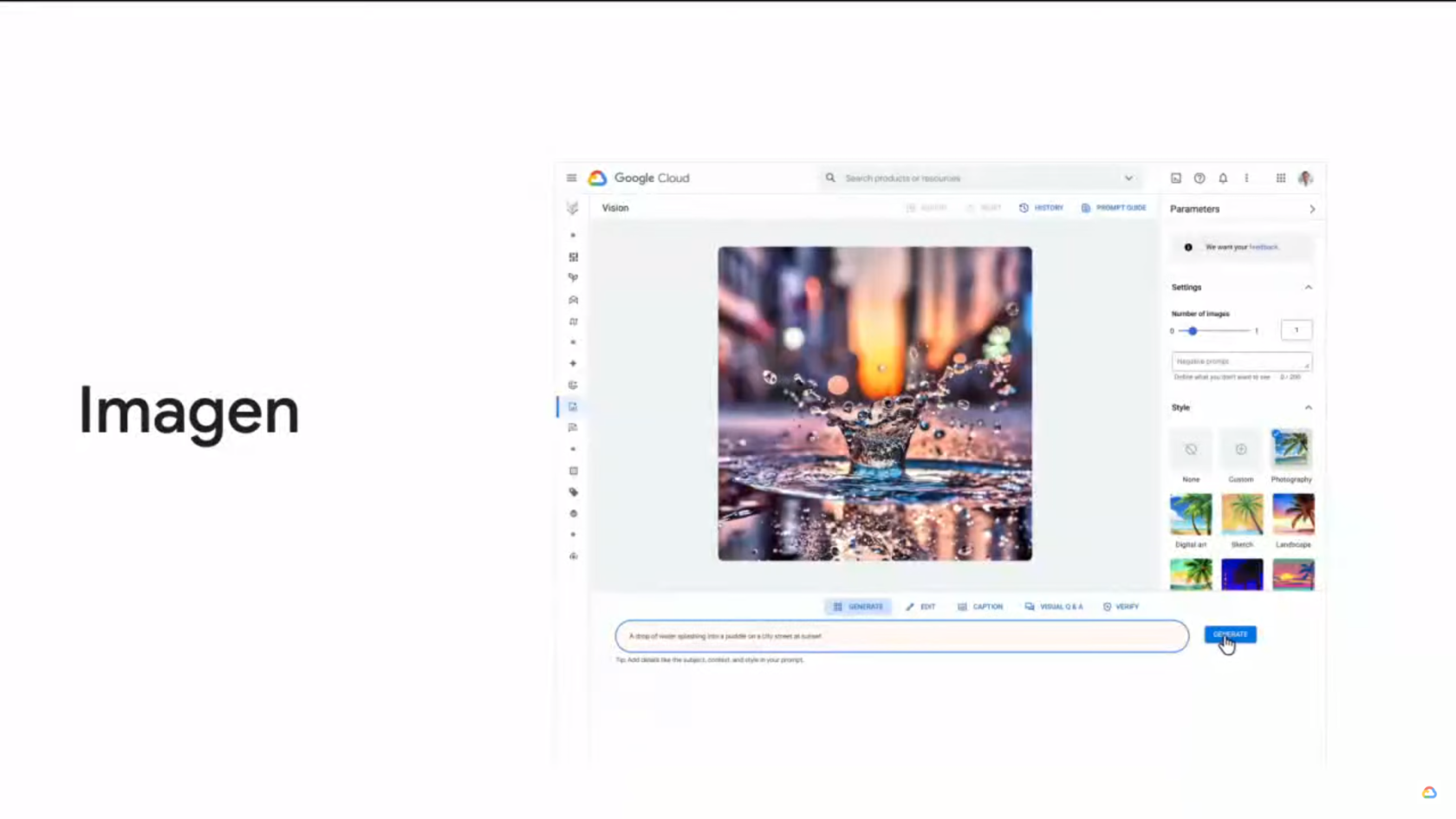Collapse the Parameters panel arrow
1456x819 pixels.
pyautogui.click(x=1312, y=209)
